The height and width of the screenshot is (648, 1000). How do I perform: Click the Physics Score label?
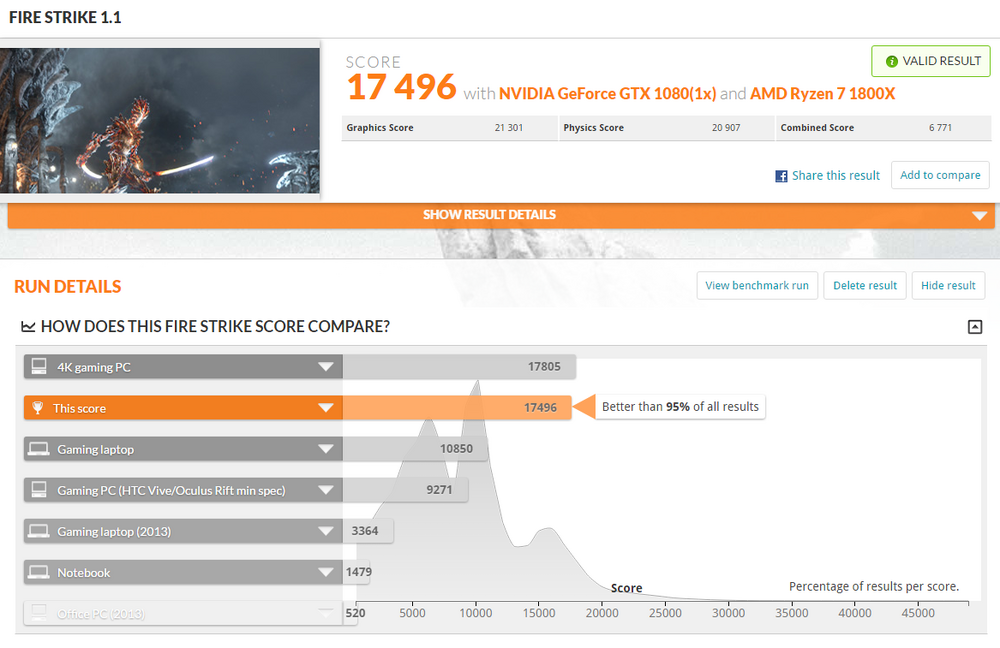point(593,128)
